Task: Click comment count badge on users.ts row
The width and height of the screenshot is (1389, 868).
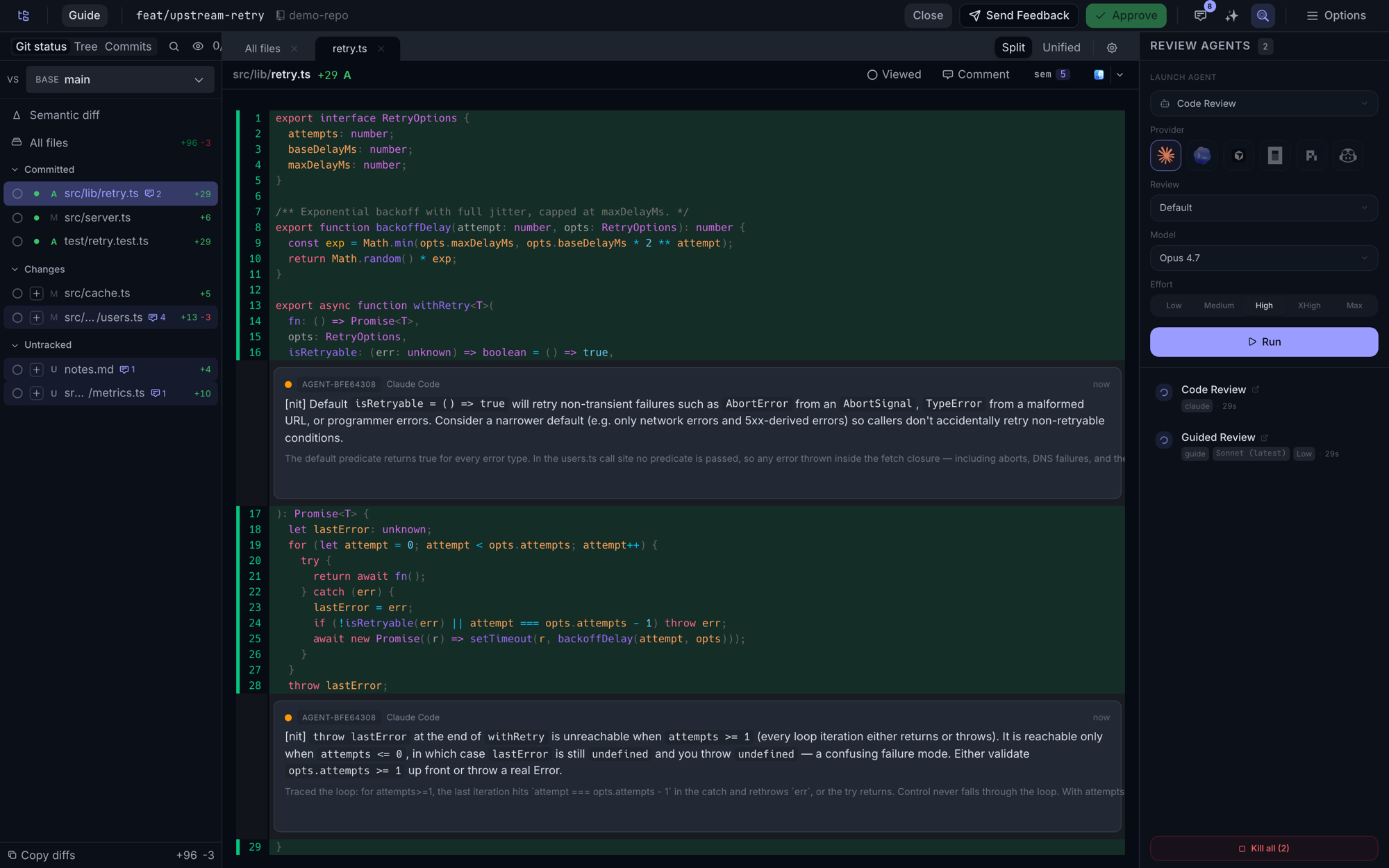Action: coord(157,317)
